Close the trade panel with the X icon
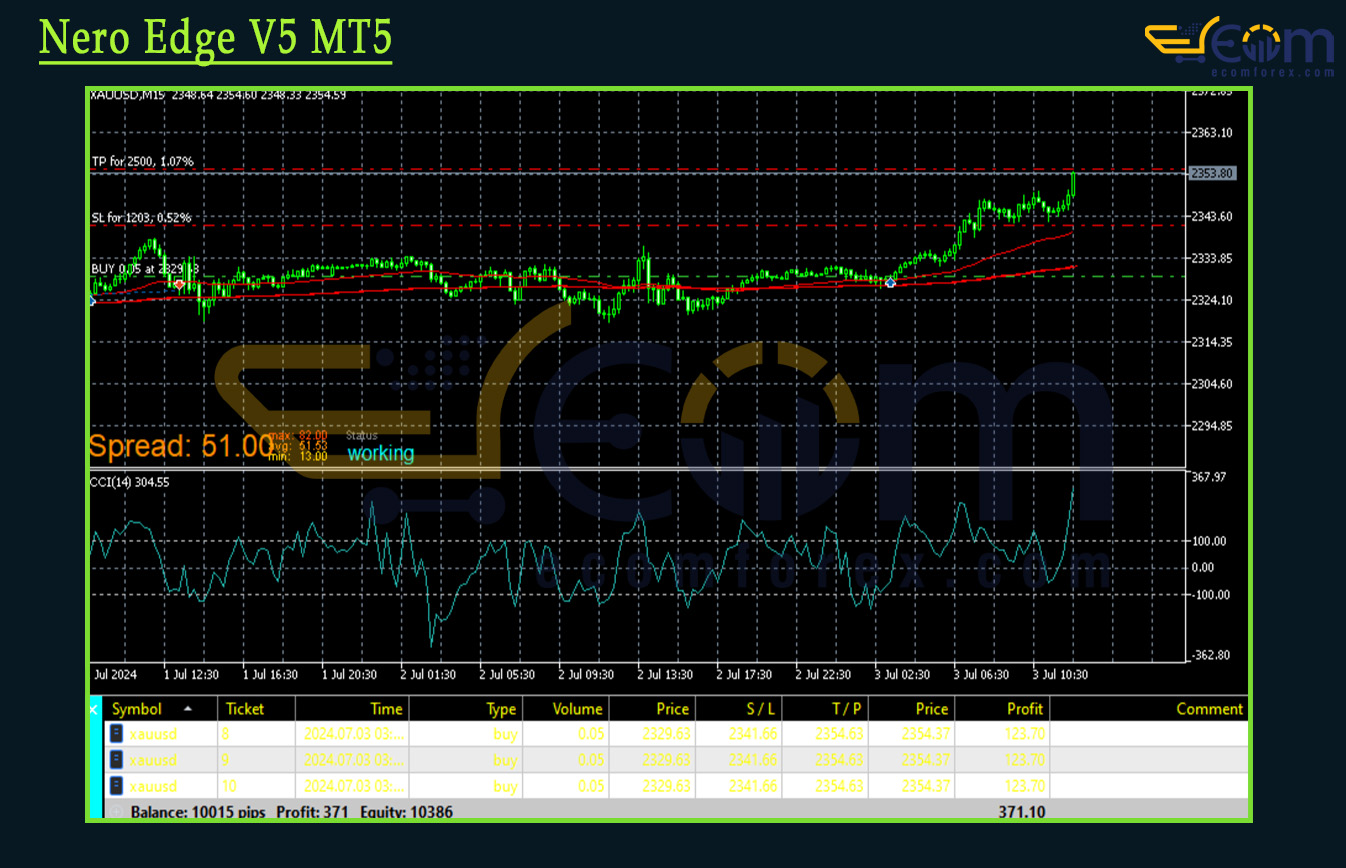The width and height of the screenshot is (1346, 868). (95, 709)
